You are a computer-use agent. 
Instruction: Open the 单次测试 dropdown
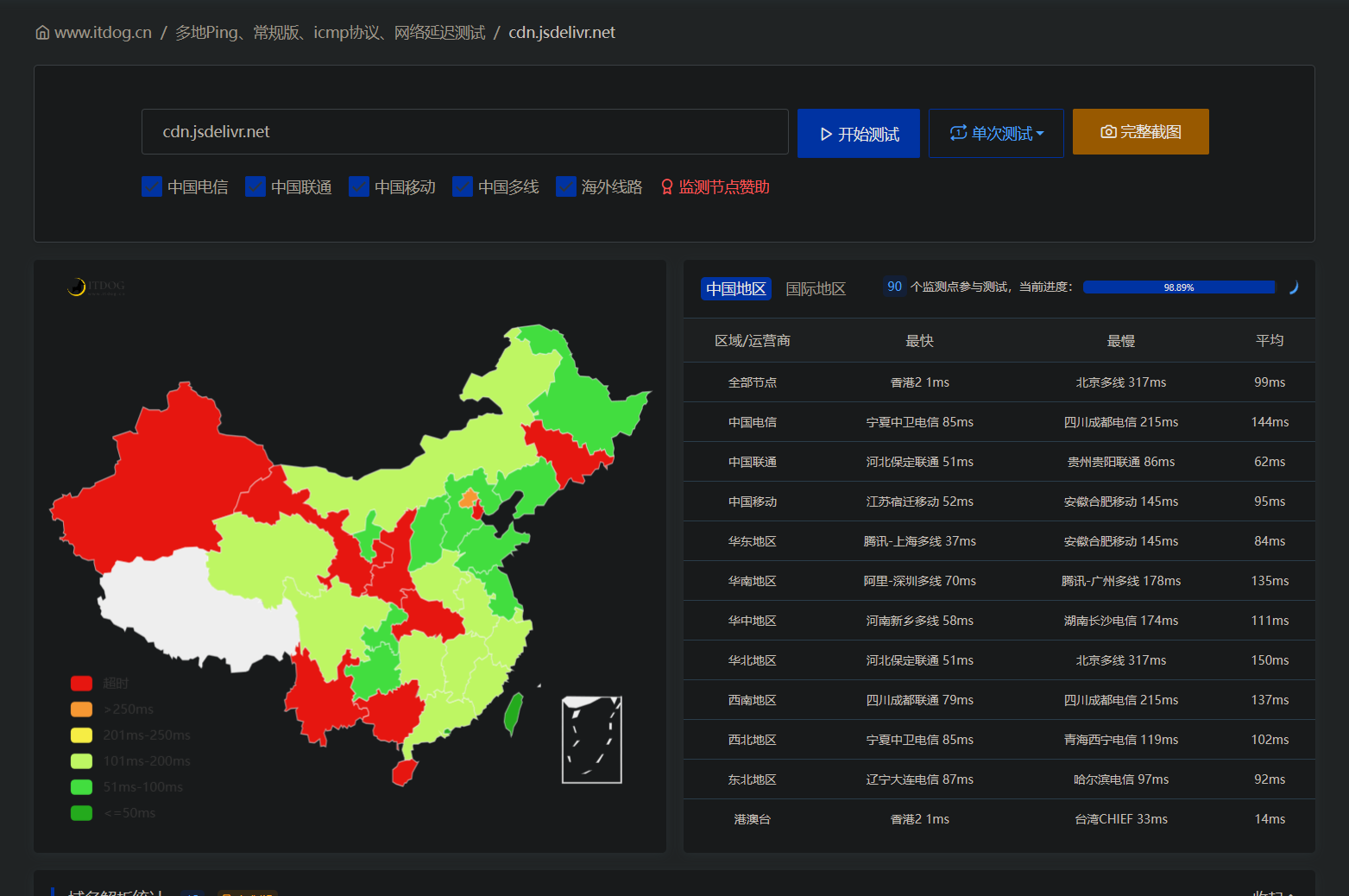pos(996,134)
